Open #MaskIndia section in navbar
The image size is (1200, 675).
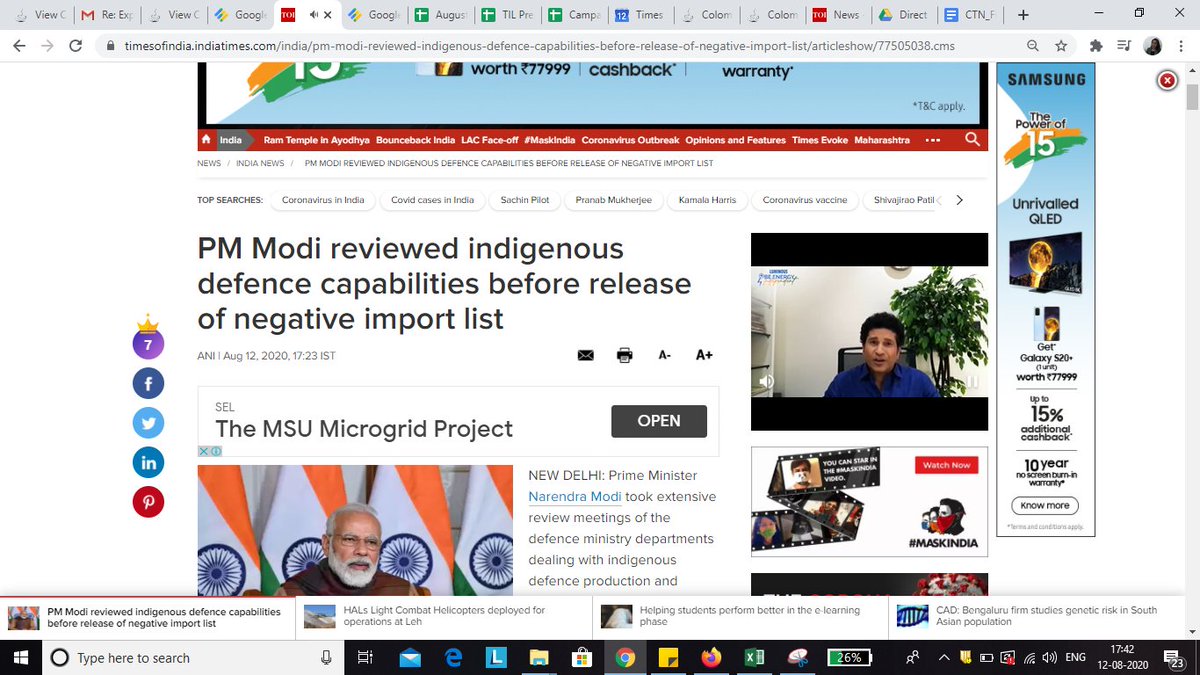point(549,140)
